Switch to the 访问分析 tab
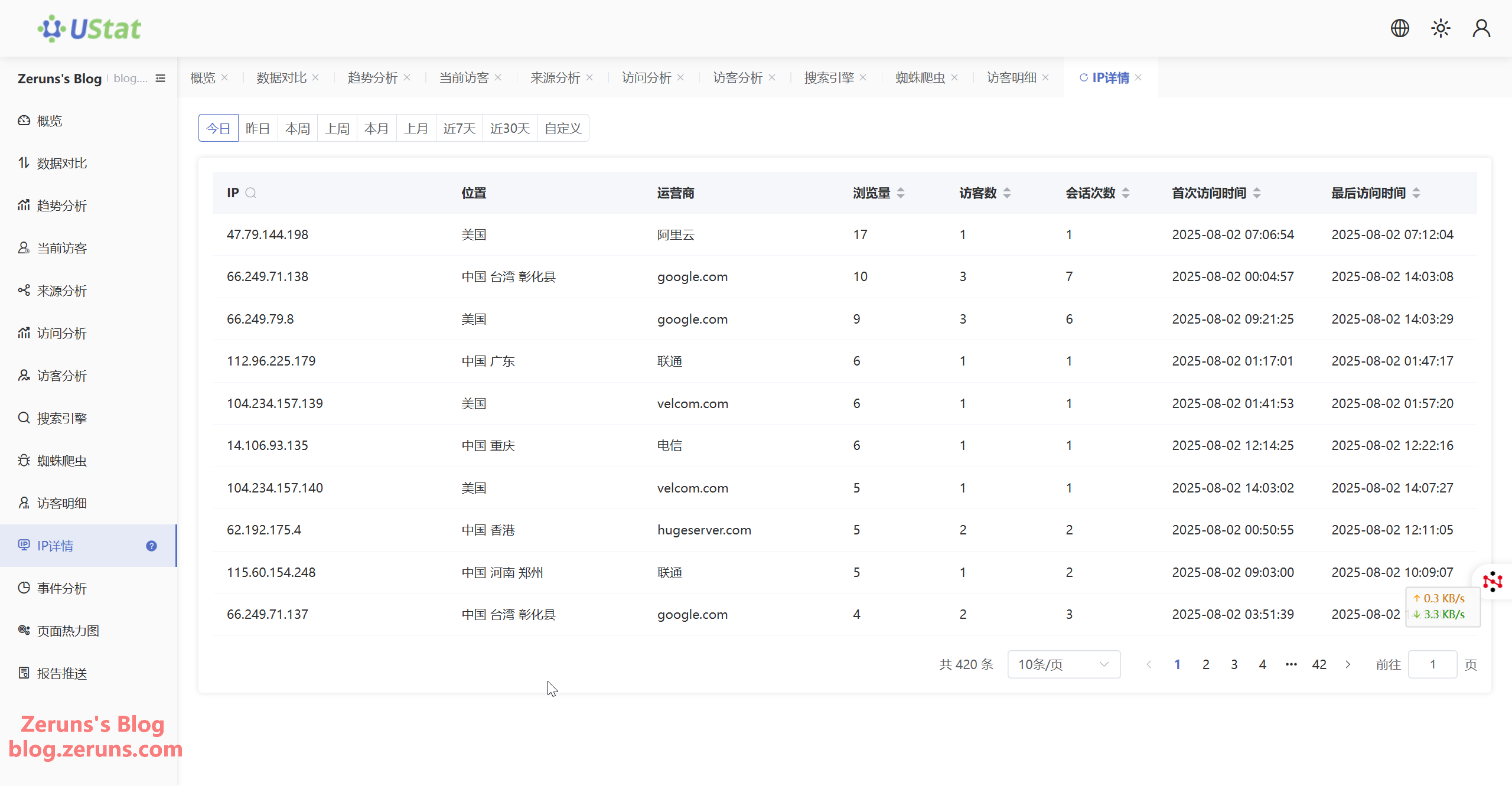Viewport: 1512px width, 786px height. 647,78
